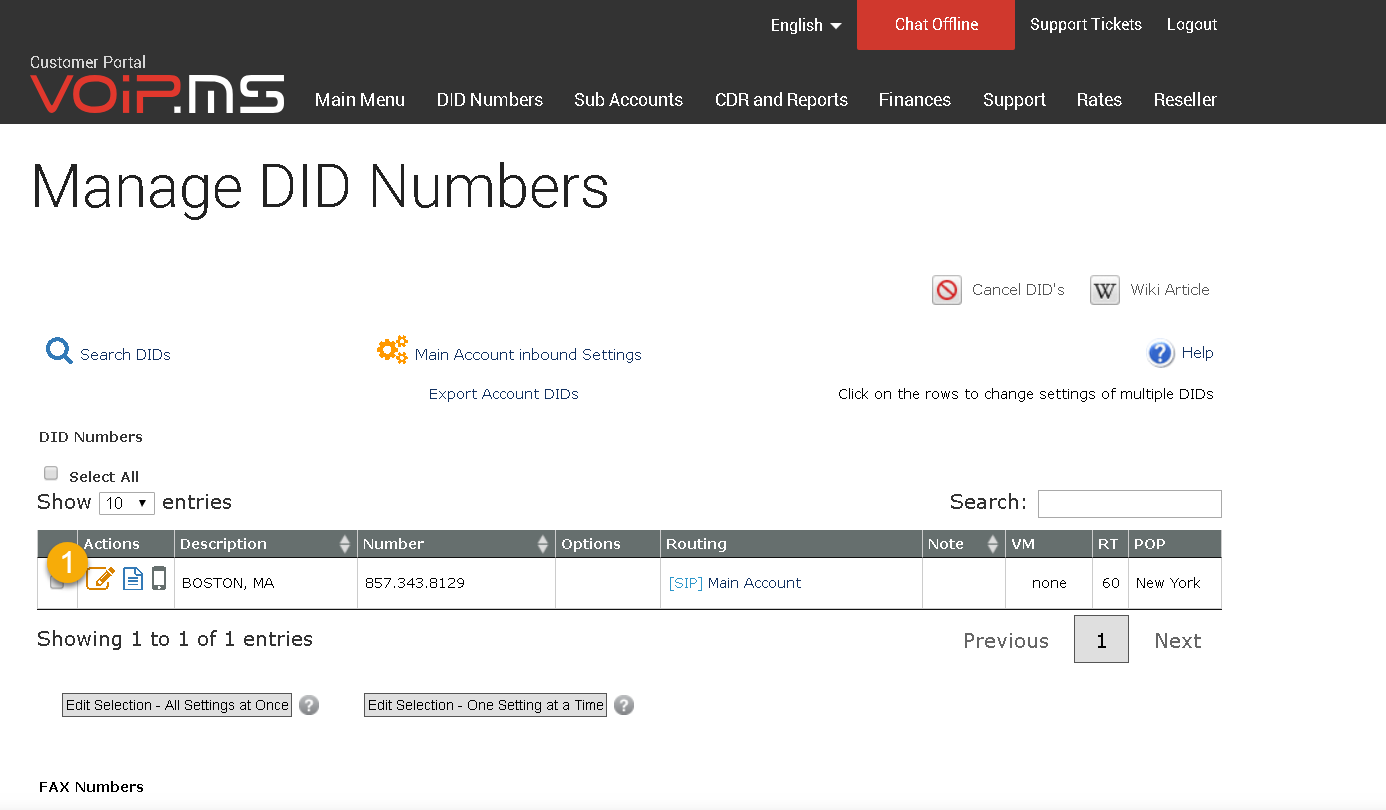This screenshot has width=1386, height=810.
Task: Click the orange gears inbound settings icon
Action: pos(392,350)
